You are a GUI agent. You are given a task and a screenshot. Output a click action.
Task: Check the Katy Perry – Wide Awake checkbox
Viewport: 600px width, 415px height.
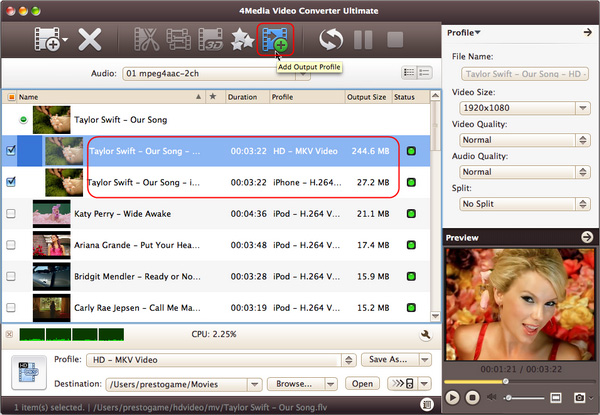click(x=11, y=213)
